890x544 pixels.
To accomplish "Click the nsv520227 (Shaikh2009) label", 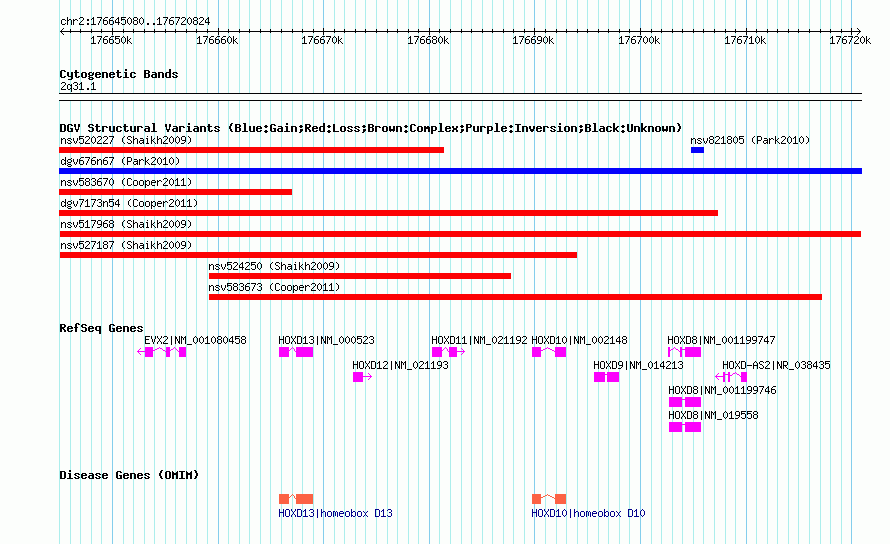I will (x=126, y=140).
